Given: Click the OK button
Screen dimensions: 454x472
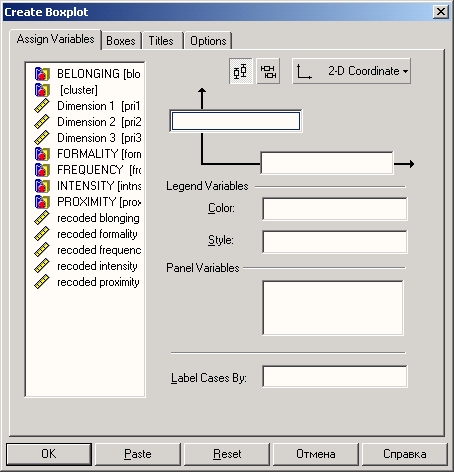Looking at the screenshot, I should [x=49, y=454].
